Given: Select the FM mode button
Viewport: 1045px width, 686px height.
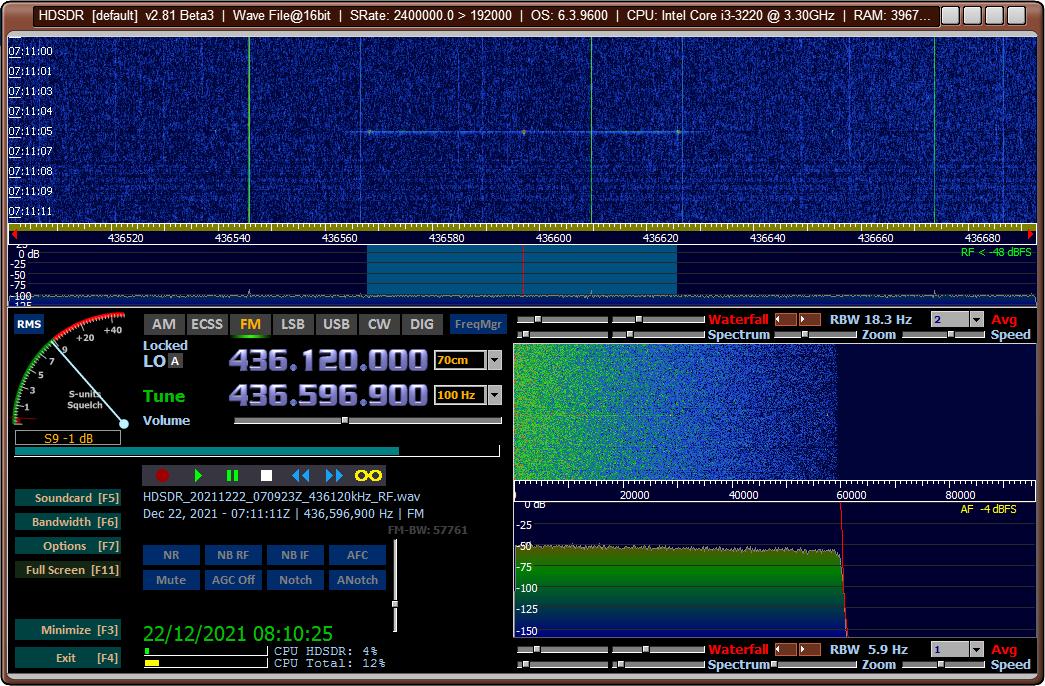Looking at the screenshot, I should (x=250, y=325).
